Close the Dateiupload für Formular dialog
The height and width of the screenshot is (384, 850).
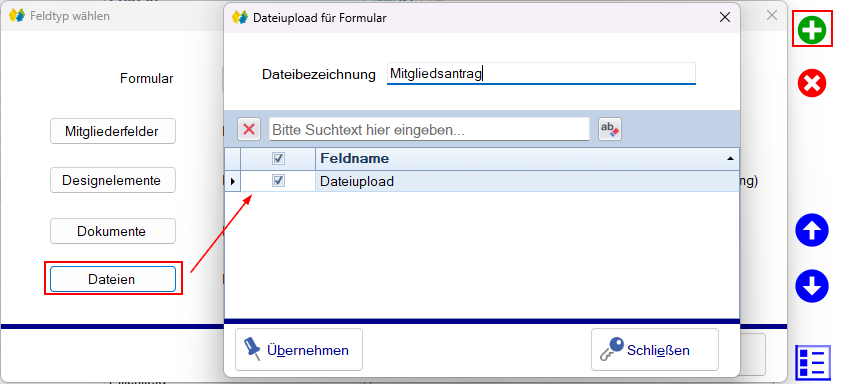pos(725,17)
